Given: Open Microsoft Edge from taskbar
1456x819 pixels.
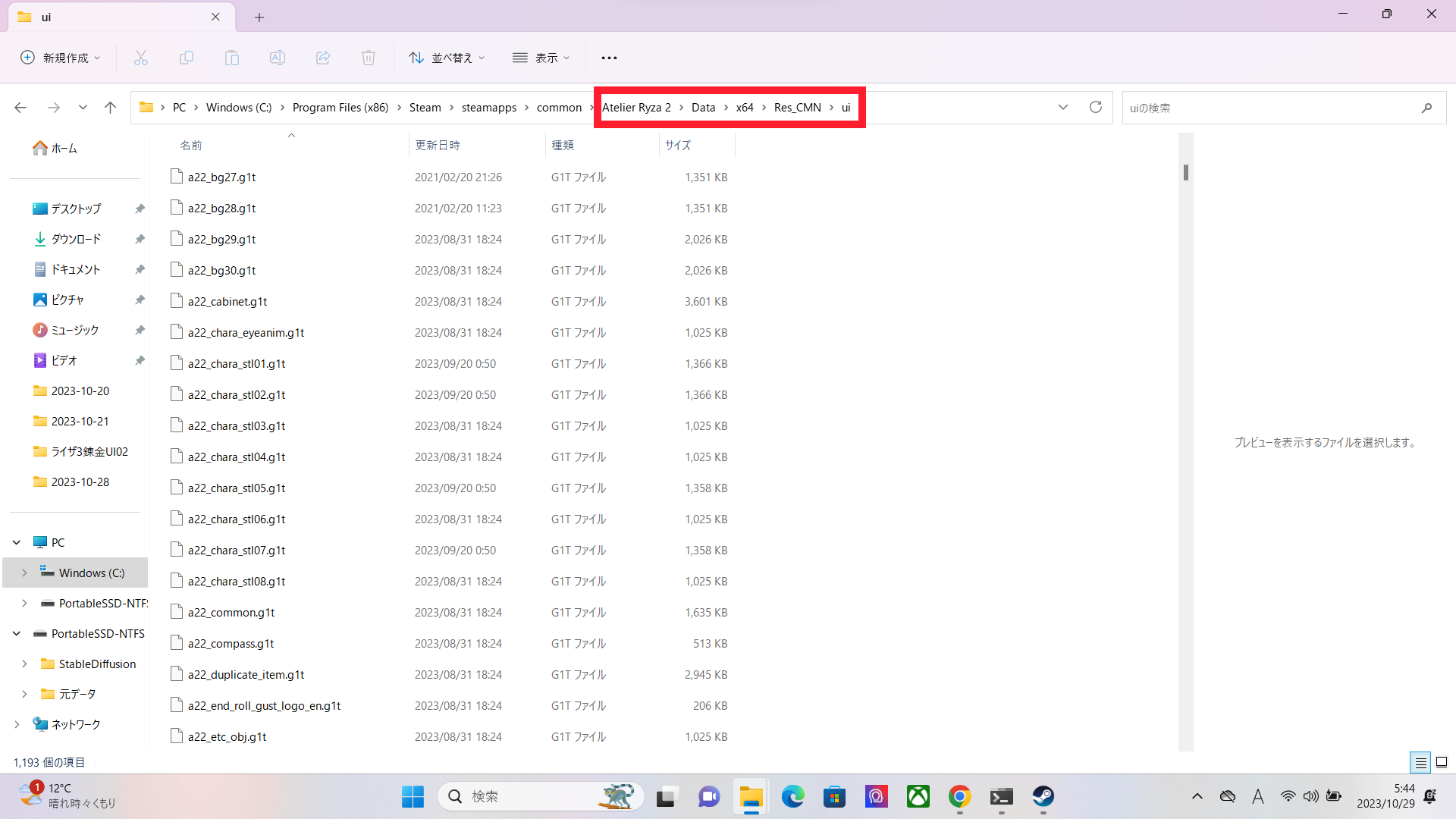Looking at the screenshot, I should 792,796.
